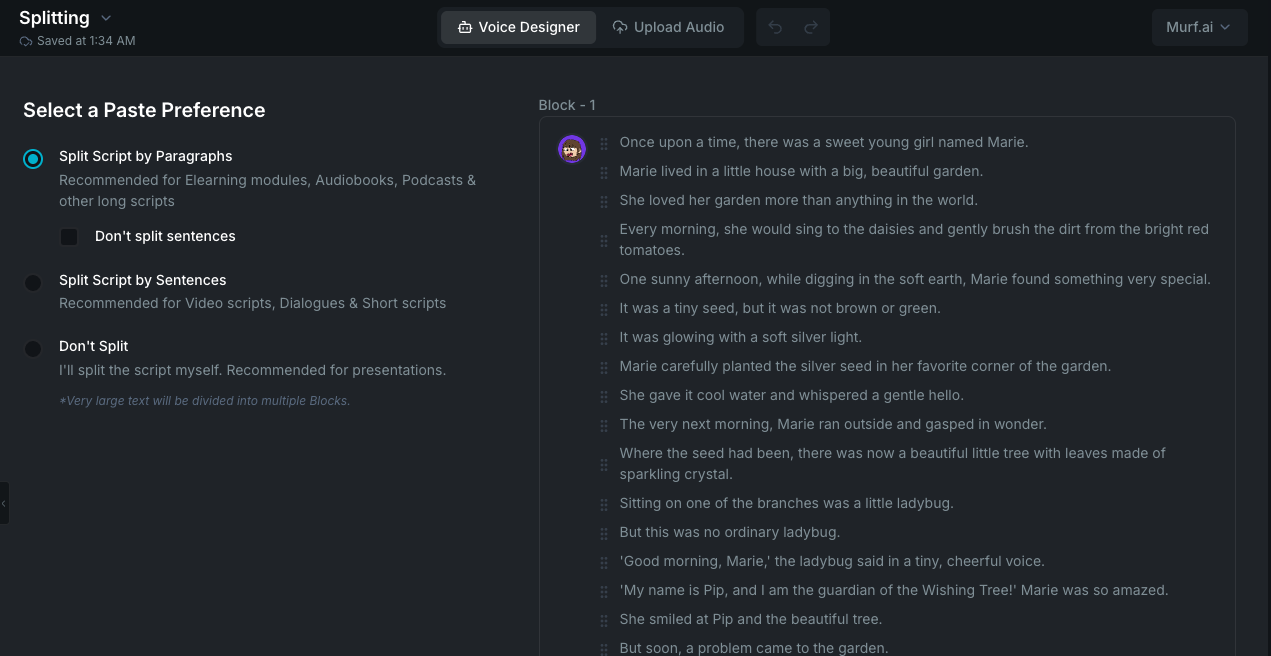Click drag handle beside 'Sitting on one' line
1271x656 pixels.
click(x=604, y=505)
